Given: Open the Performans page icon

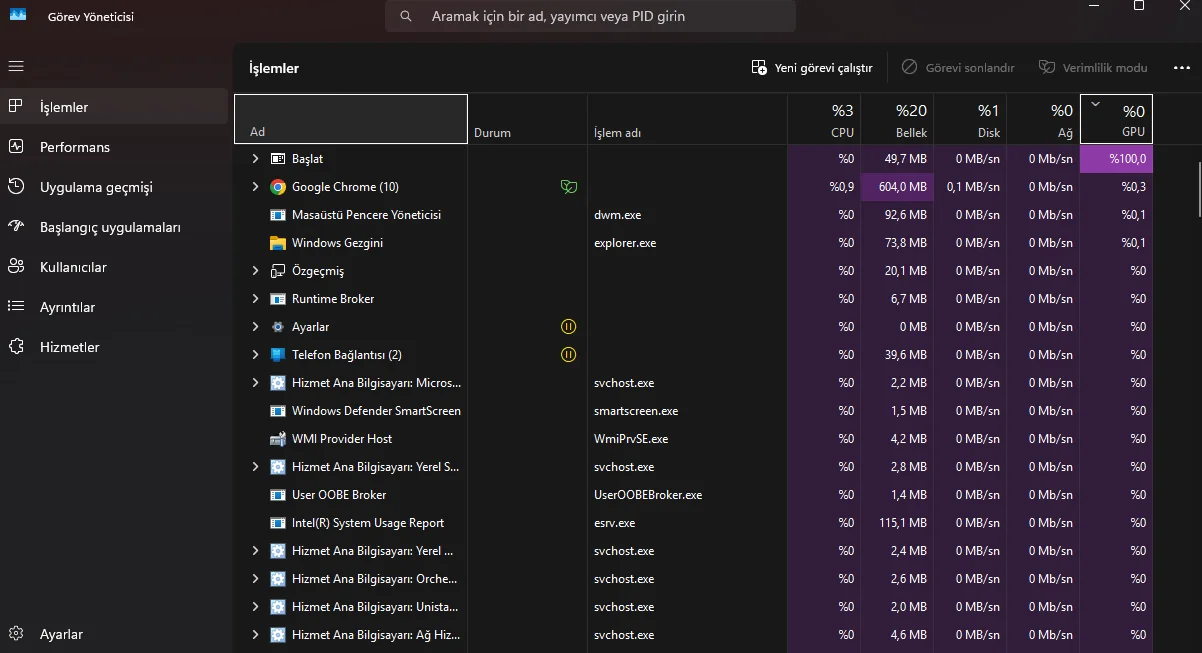Looking at the screenshot, I should tap(16, 147).
